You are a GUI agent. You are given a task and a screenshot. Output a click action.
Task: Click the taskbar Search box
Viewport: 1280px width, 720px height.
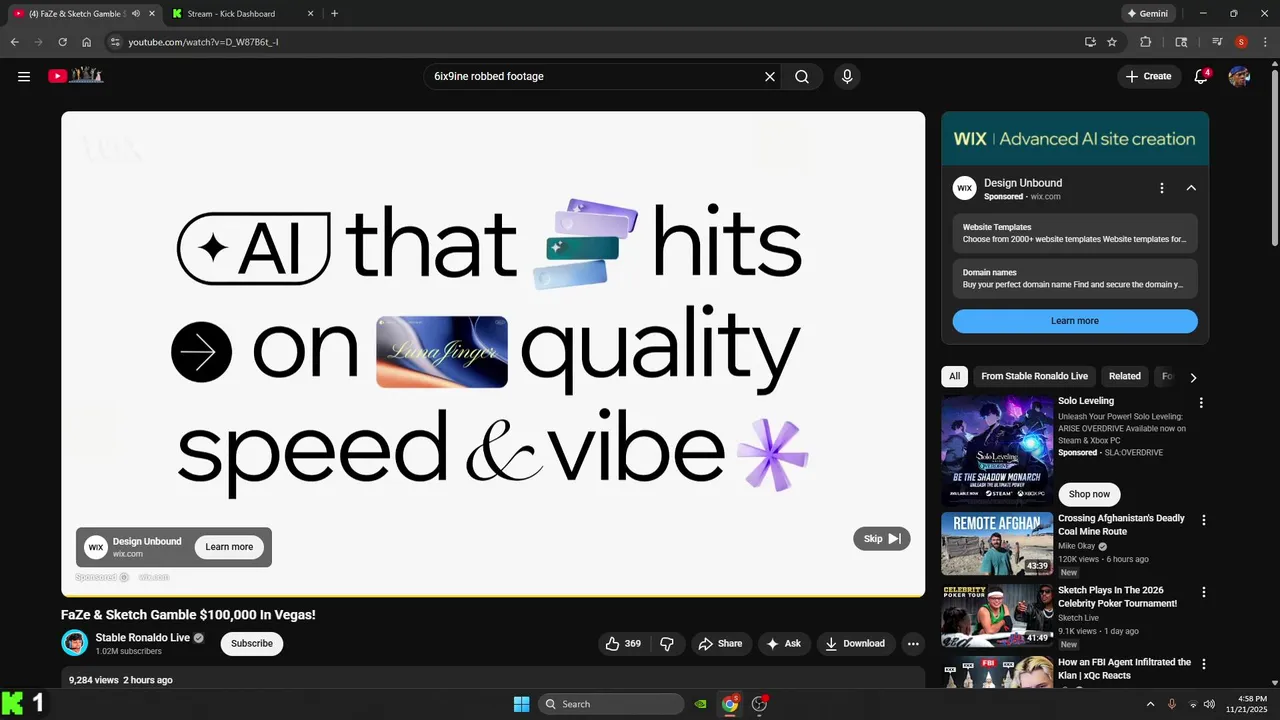click(611, 704)
